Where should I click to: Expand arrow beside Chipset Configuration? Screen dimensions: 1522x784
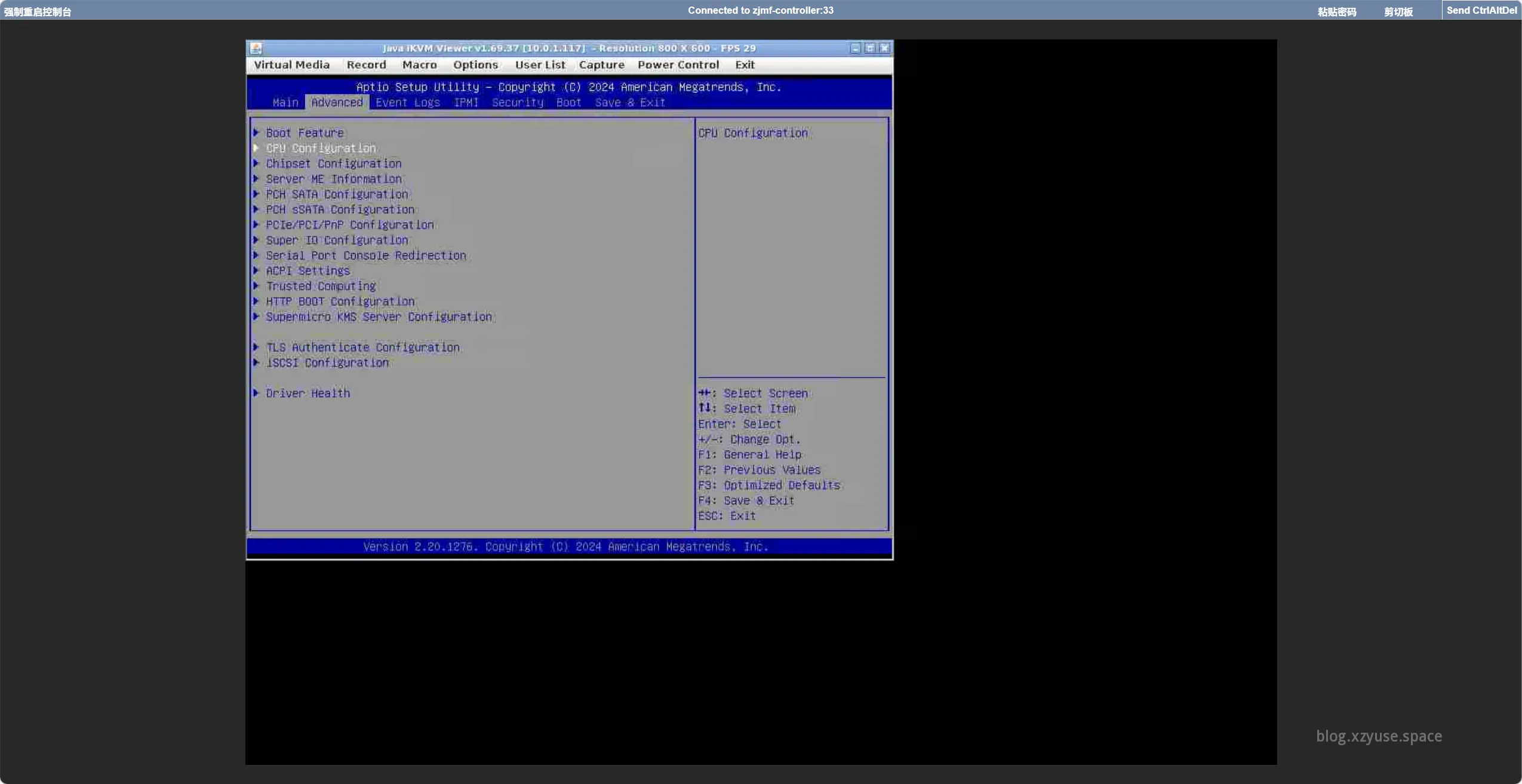click(256, 163)
